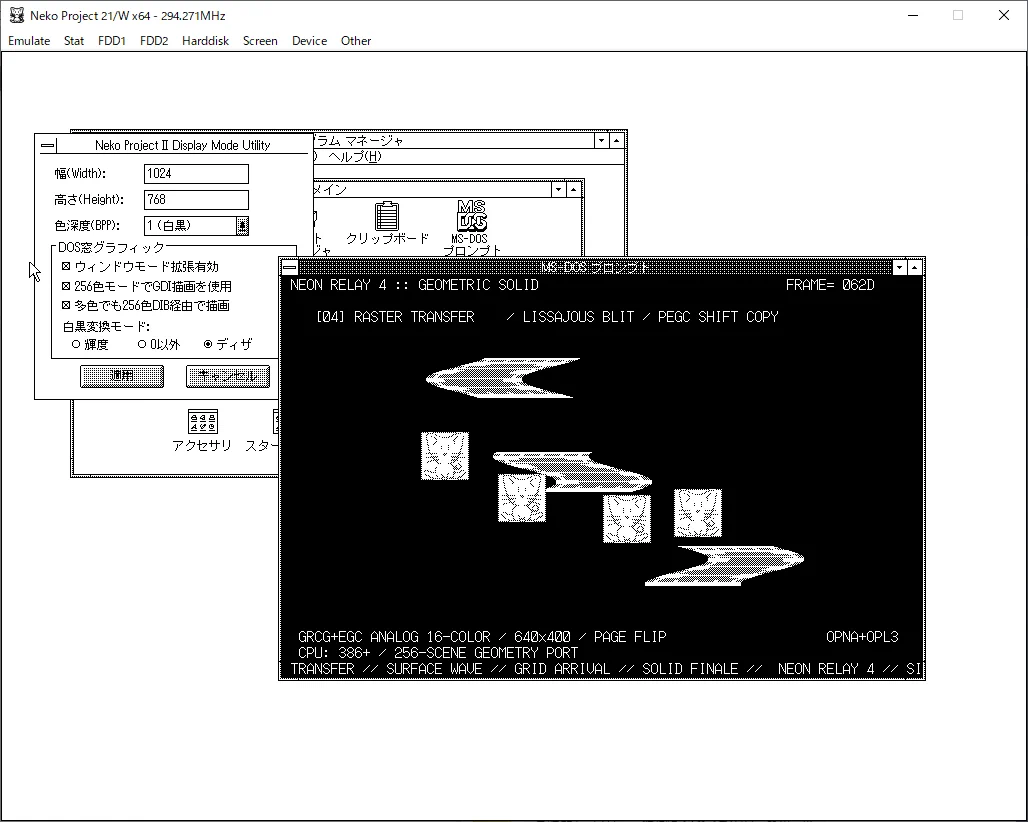Minimize the Program Manager window
Image resolution: width=1028 pixels, height=822 pixels.
601,140
